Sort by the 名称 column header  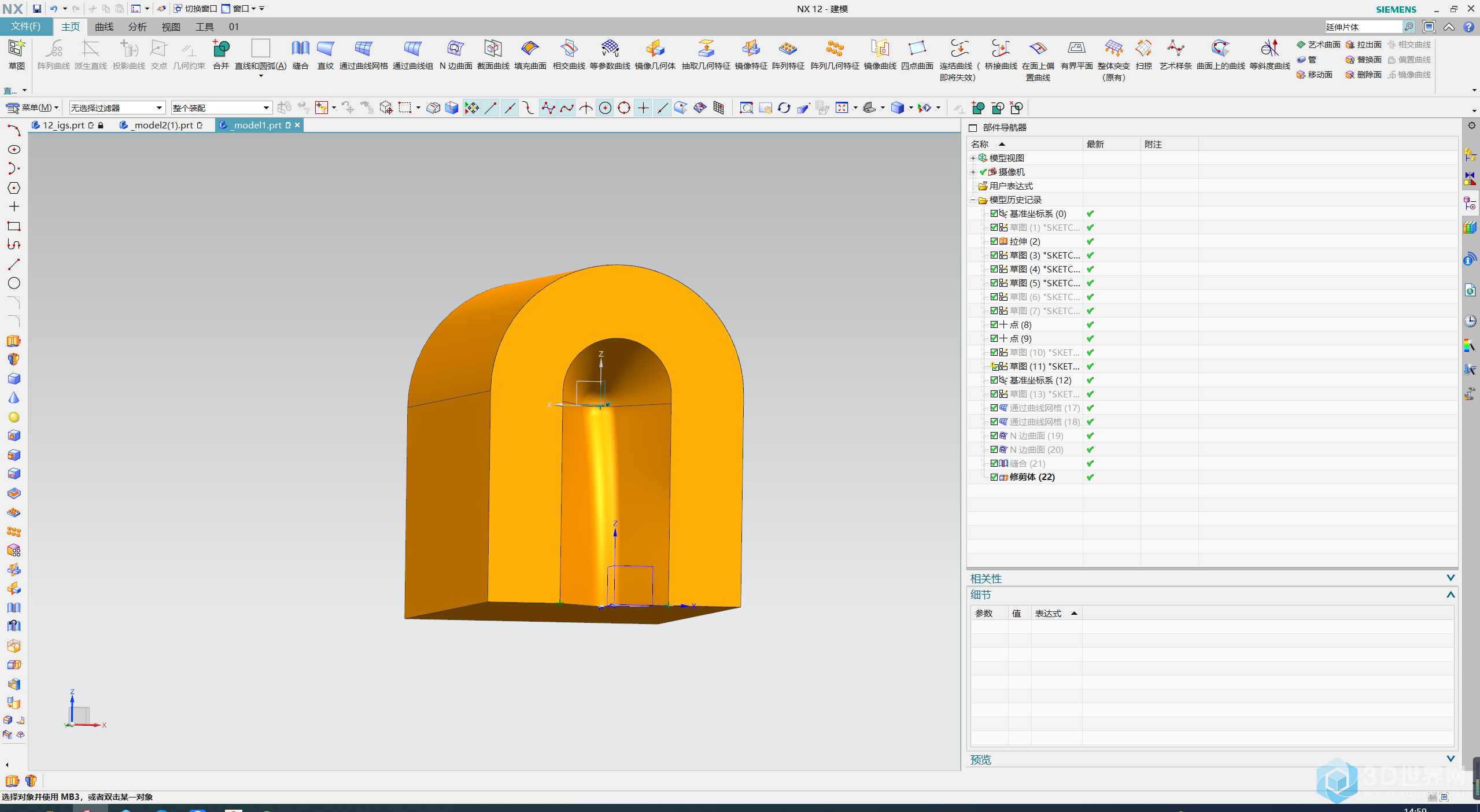[1024, 144]
